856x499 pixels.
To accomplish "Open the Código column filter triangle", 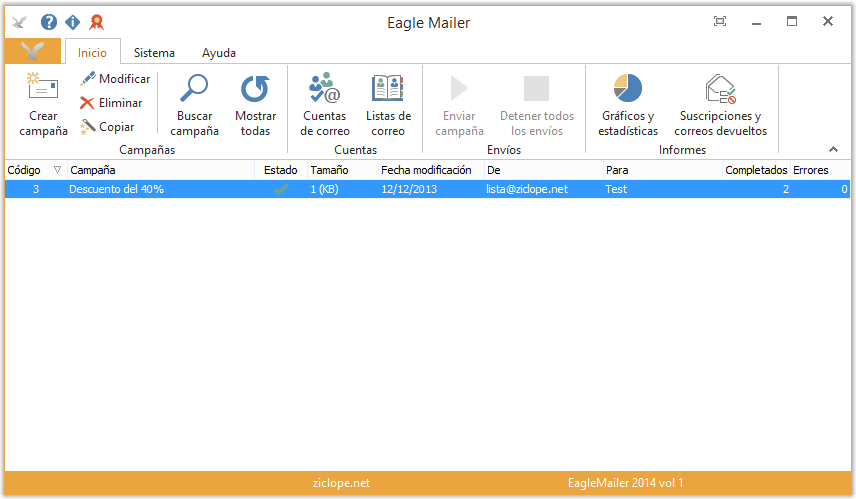I will coord(57,170).
